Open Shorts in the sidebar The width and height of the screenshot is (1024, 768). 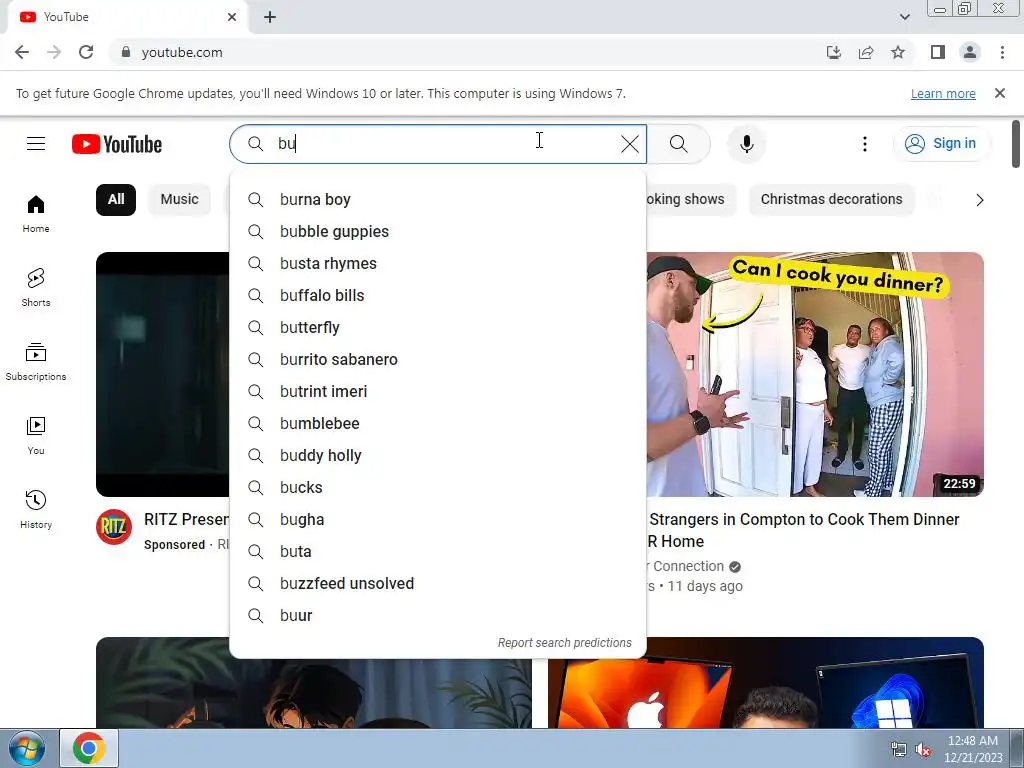click(36, 288)
